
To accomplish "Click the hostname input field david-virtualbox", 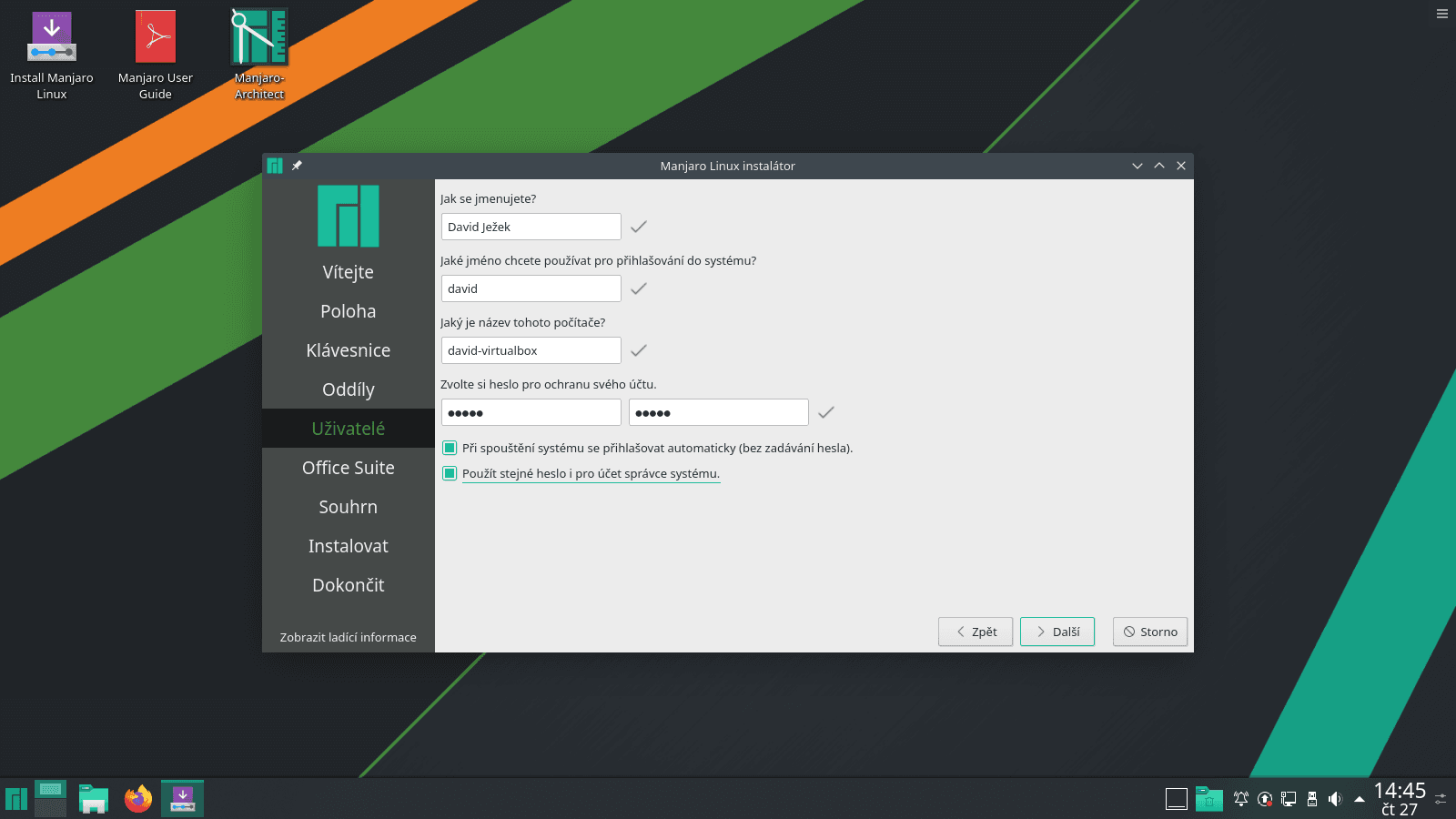I will pyautogui.click(x=531, y=349).
